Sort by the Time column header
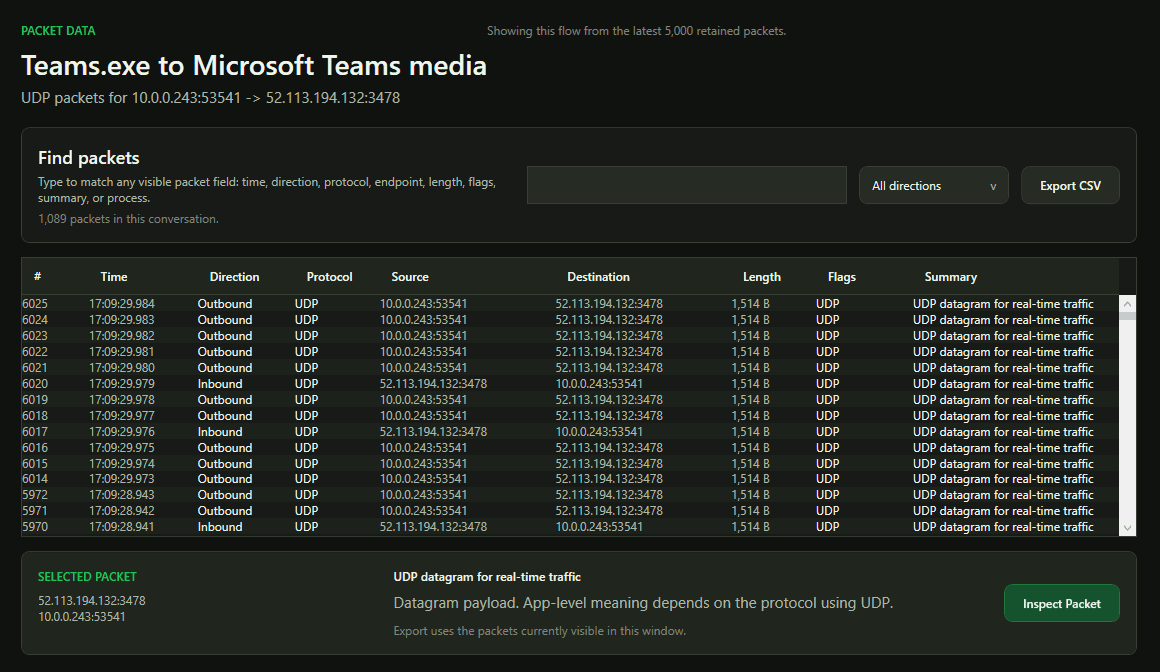 [114, 276]
